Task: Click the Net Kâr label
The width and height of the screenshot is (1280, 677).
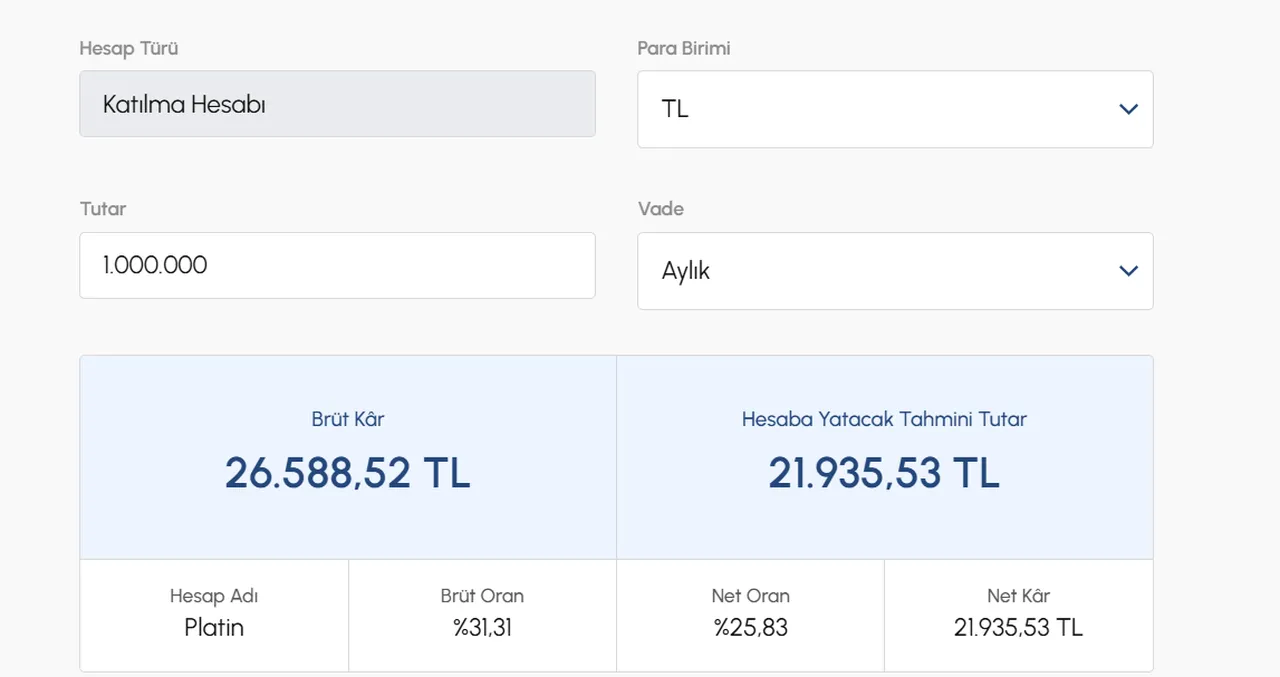Action: tap(1018, 596)
